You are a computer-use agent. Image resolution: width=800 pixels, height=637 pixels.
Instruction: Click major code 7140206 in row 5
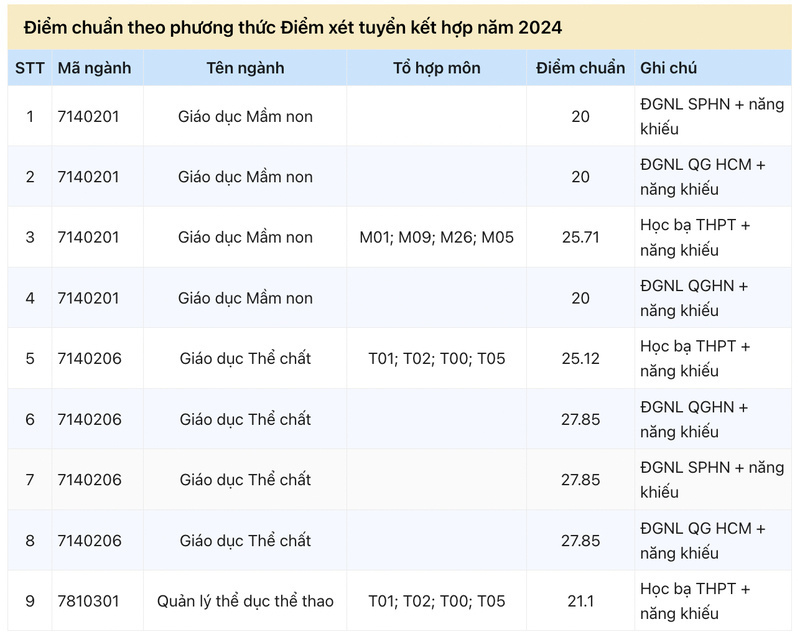(90, 359)
